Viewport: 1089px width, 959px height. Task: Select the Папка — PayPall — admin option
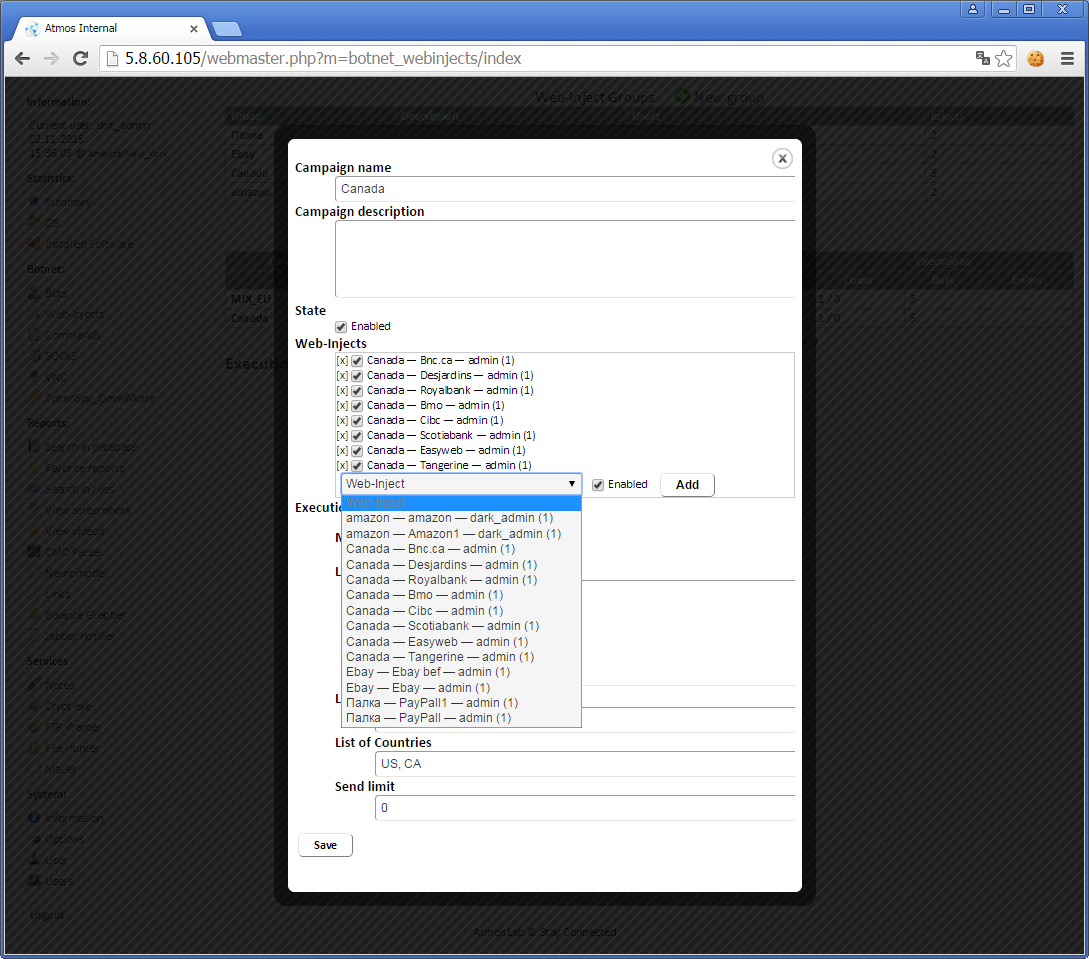(x=461, y=718)
